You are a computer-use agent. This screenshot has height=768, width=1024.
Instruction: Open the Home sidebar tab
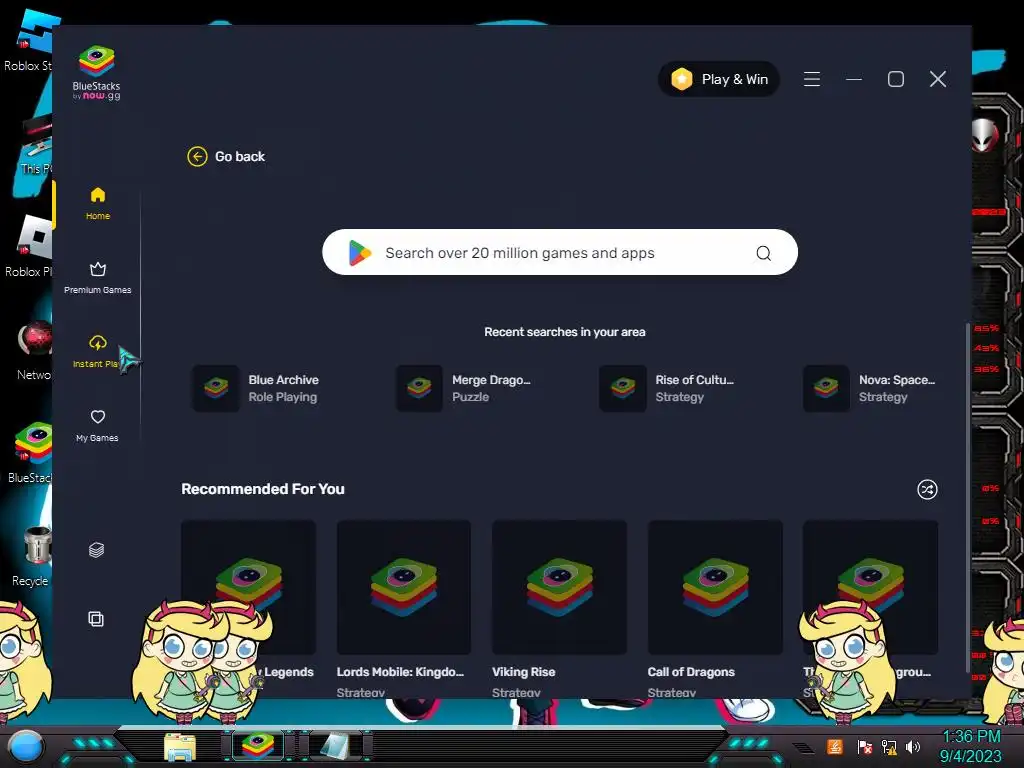click(x=98, y=203)
